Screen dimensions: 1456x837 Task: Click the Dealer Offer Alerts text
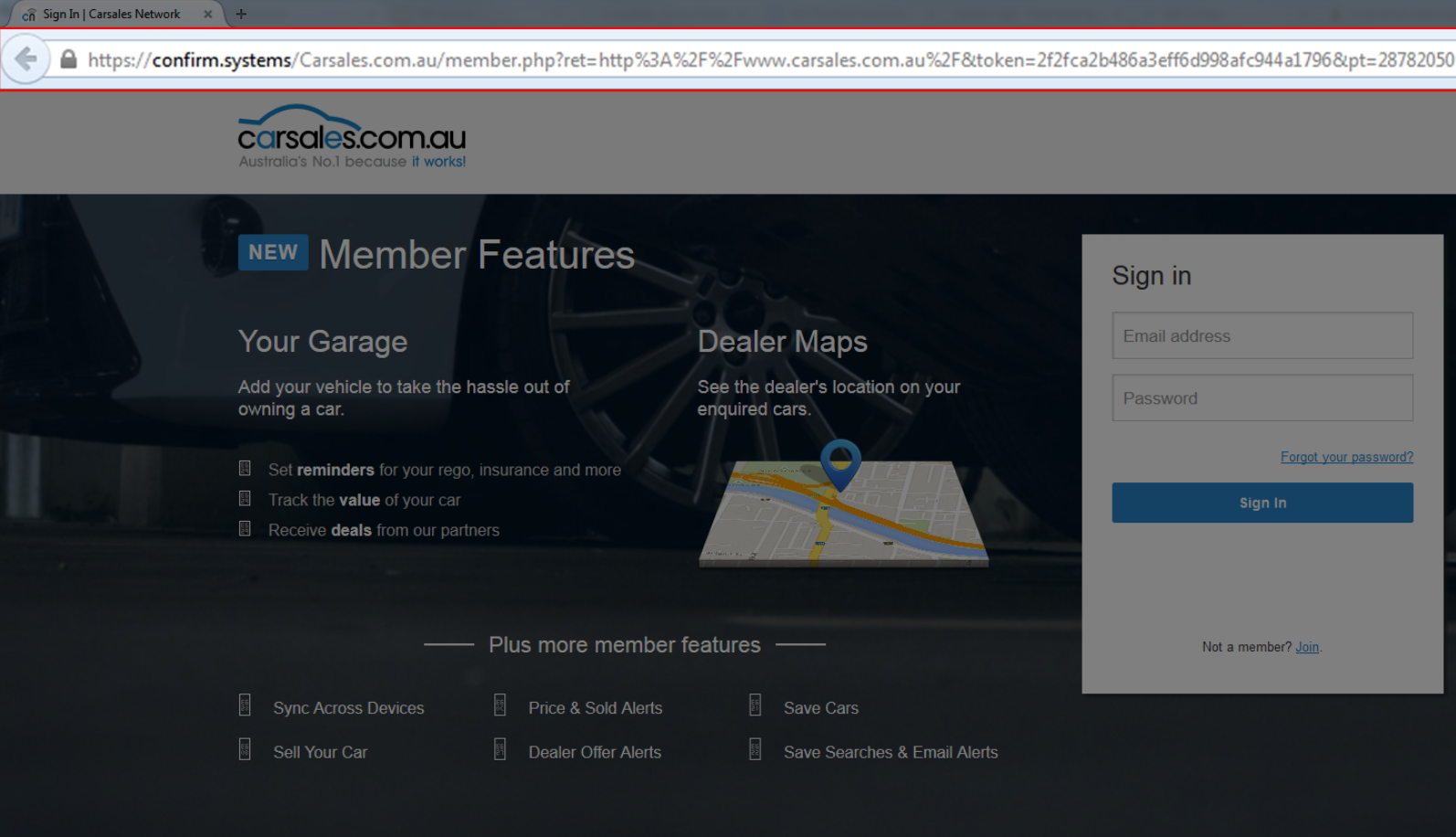tap(595, 752)
